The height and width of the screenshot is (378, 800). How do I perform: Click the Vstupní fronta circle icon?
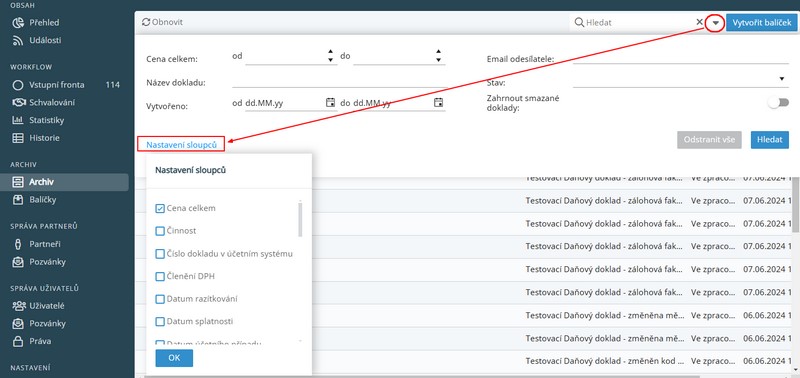coord(18,85)
